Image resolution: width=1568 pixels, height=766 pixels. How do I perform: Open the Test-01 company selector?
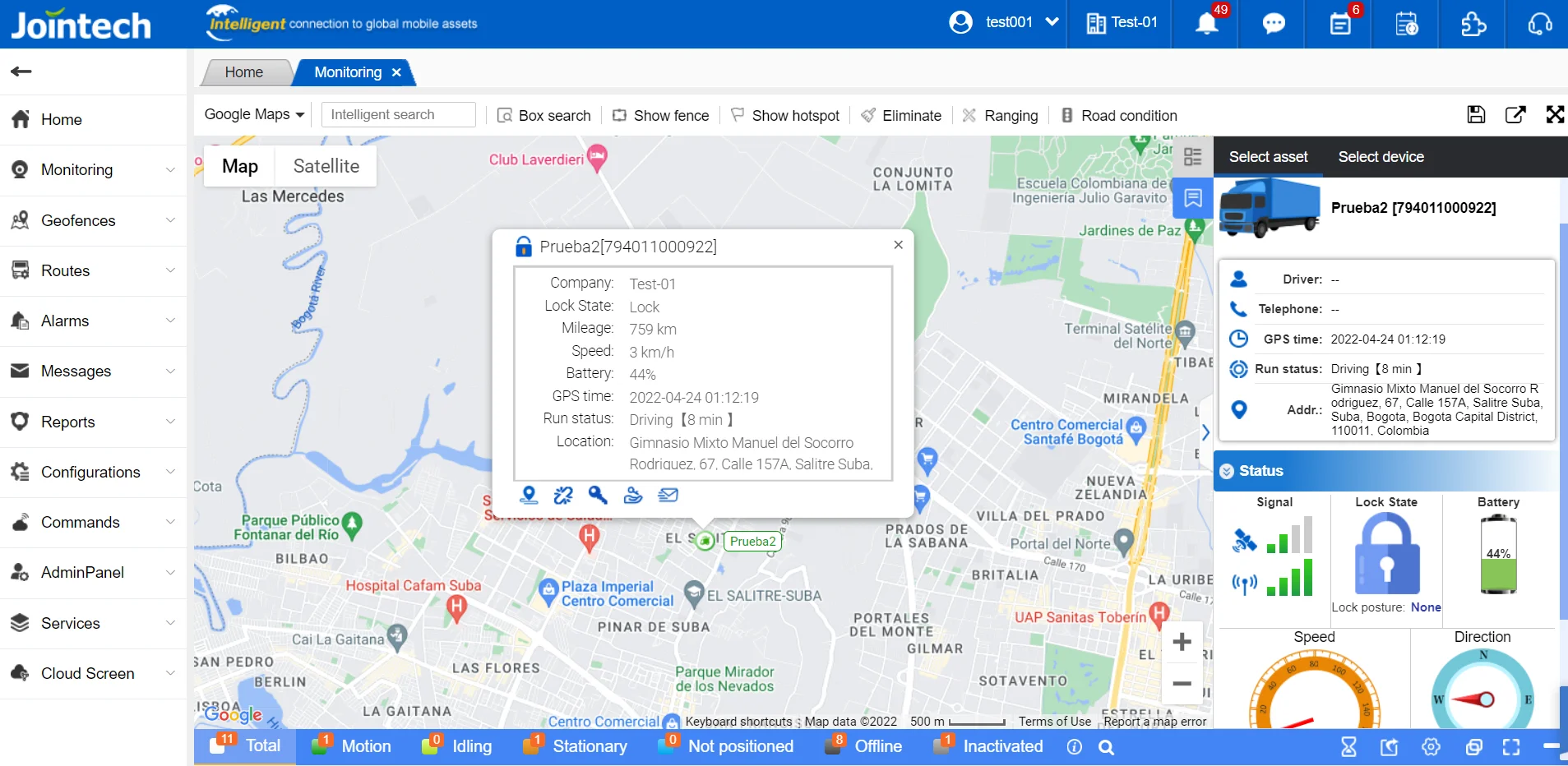(x=1122, y=23)
